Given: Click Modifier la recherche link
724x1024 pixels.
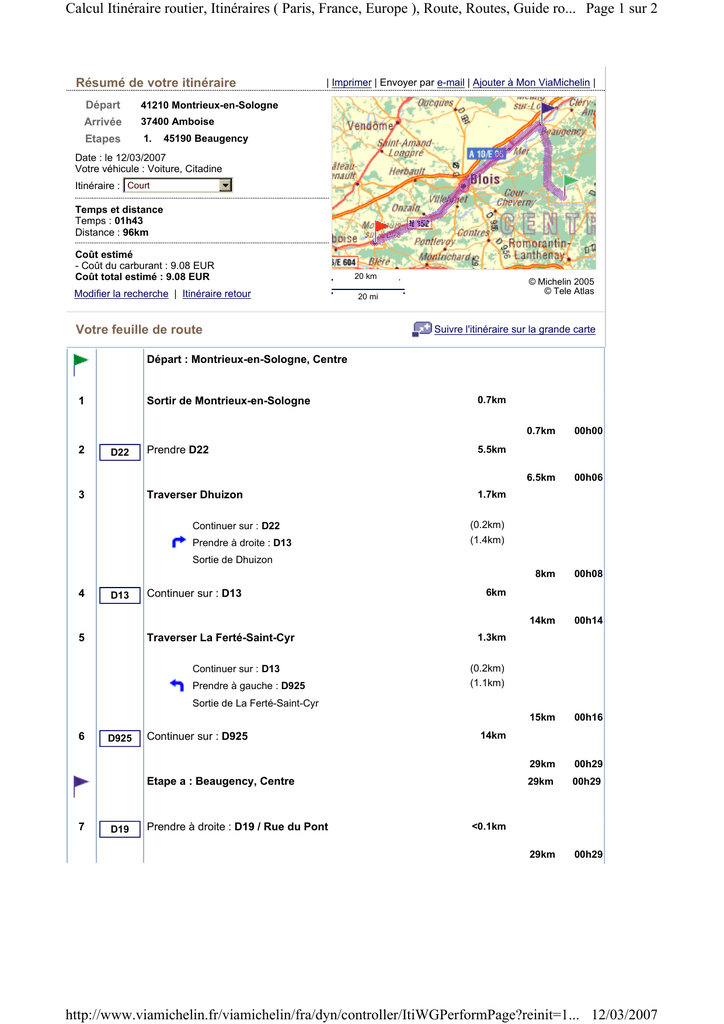Looking at the screenshot, I should 121,294.
